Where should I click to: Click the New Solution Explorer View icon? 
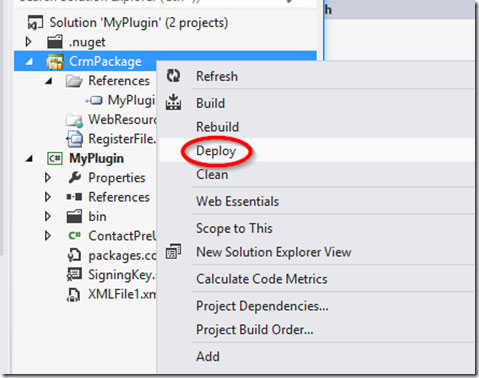pos(173,251)
